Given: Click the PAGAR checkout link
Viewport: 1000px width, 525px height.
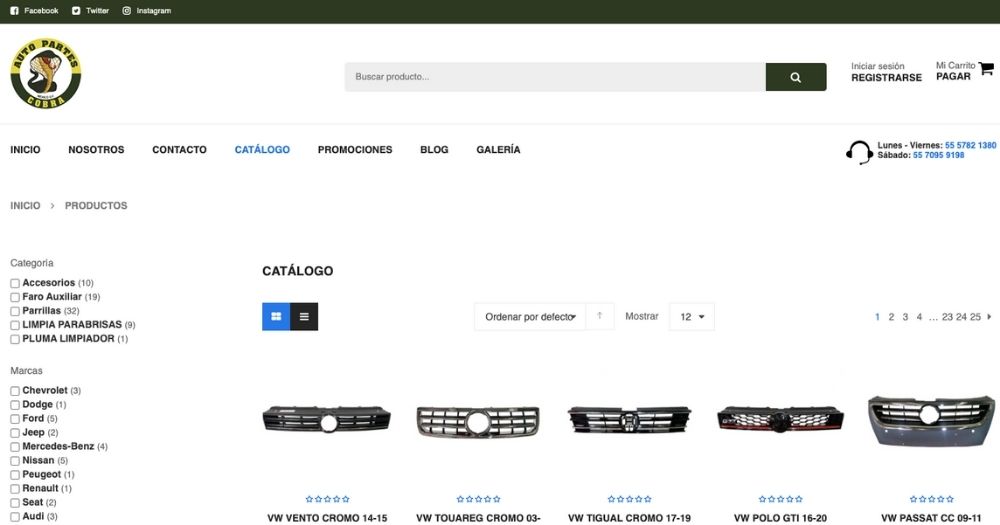Looking at the screenshot, I should point(953,77).
